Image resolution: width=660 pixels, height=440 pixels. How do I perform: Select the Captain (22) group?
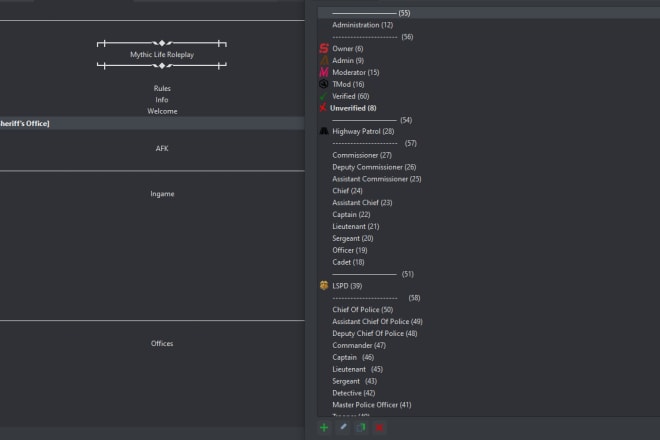[x=351, y=214]
